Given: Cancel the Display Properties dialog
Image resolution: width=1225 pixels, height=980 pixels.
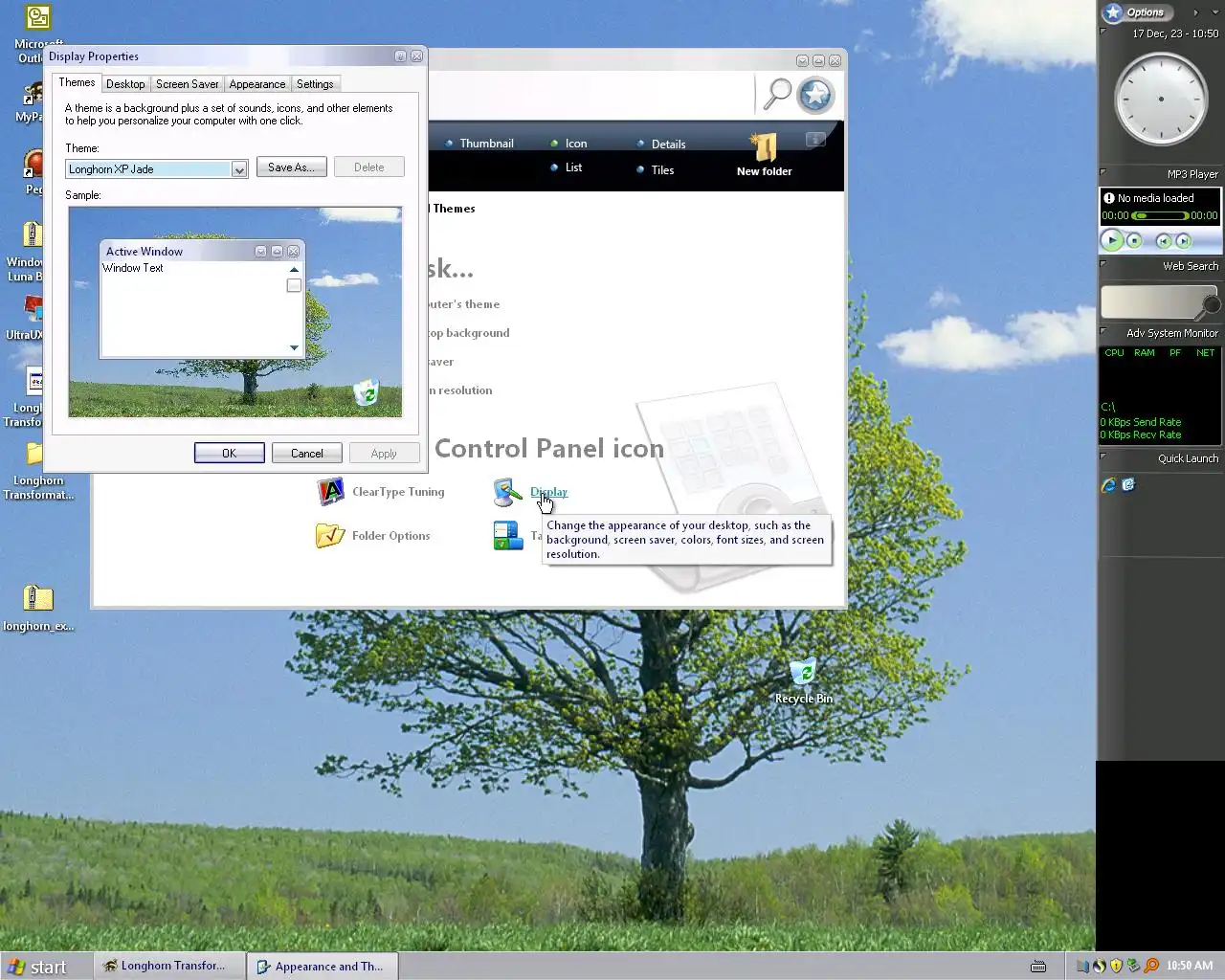Looking at the screenshot, I should tap(307, 454).
